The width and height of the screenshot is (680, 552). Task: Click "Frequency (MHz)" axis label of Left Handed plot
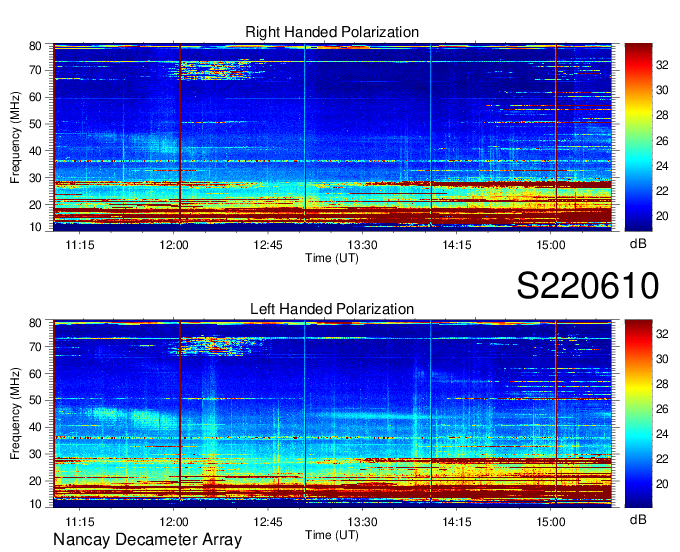click(x=15, y=414)
